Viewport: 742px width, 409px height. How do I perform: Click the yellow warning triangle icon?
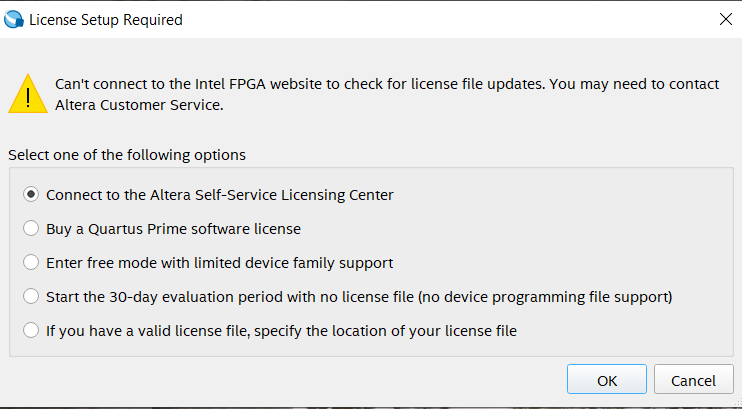pyautogui.click(x=27, y=95)
